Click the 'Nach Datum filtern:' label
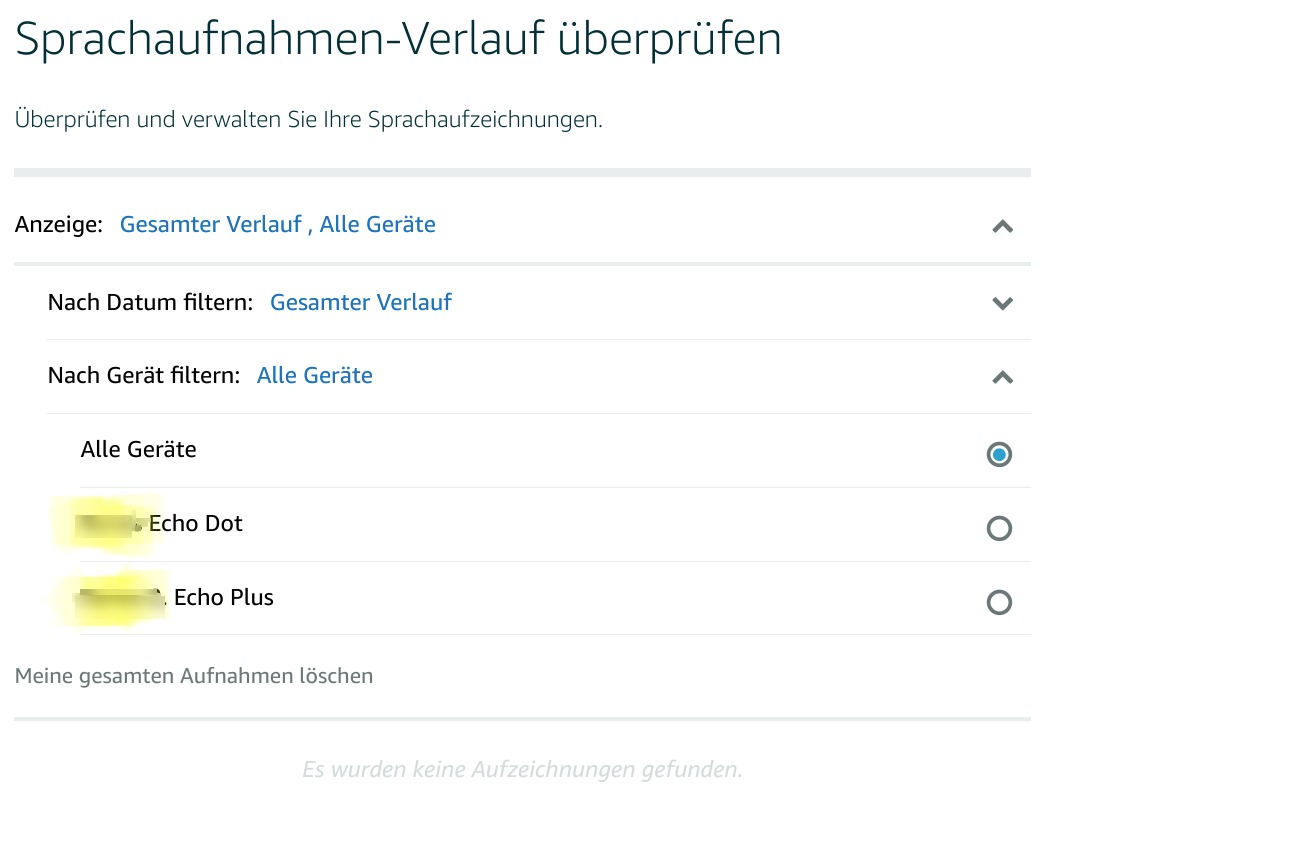Viewport: 1311px width, 851px height. pos(150,302)
